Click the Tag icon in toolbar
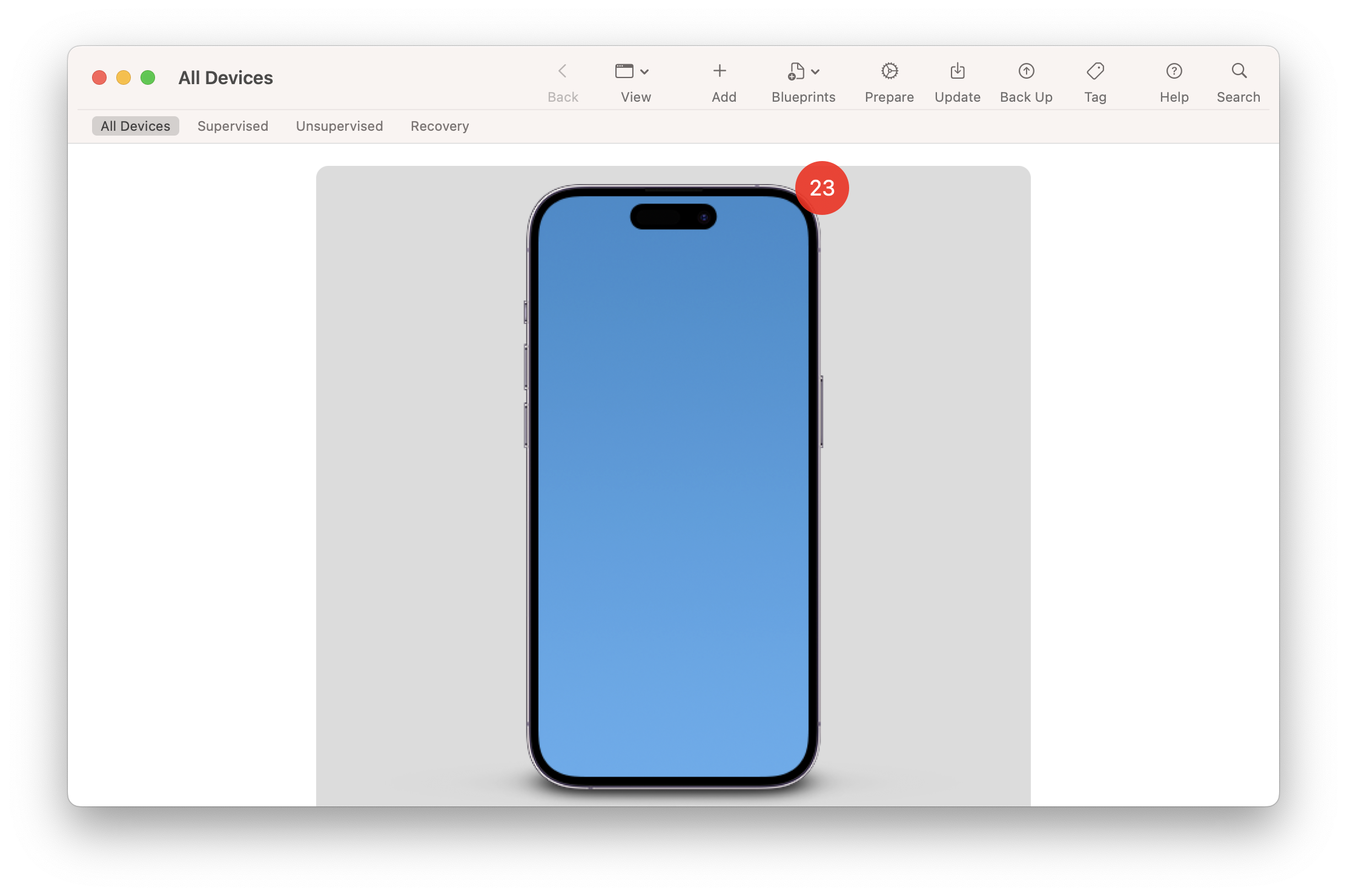 tap(1095, 71)
